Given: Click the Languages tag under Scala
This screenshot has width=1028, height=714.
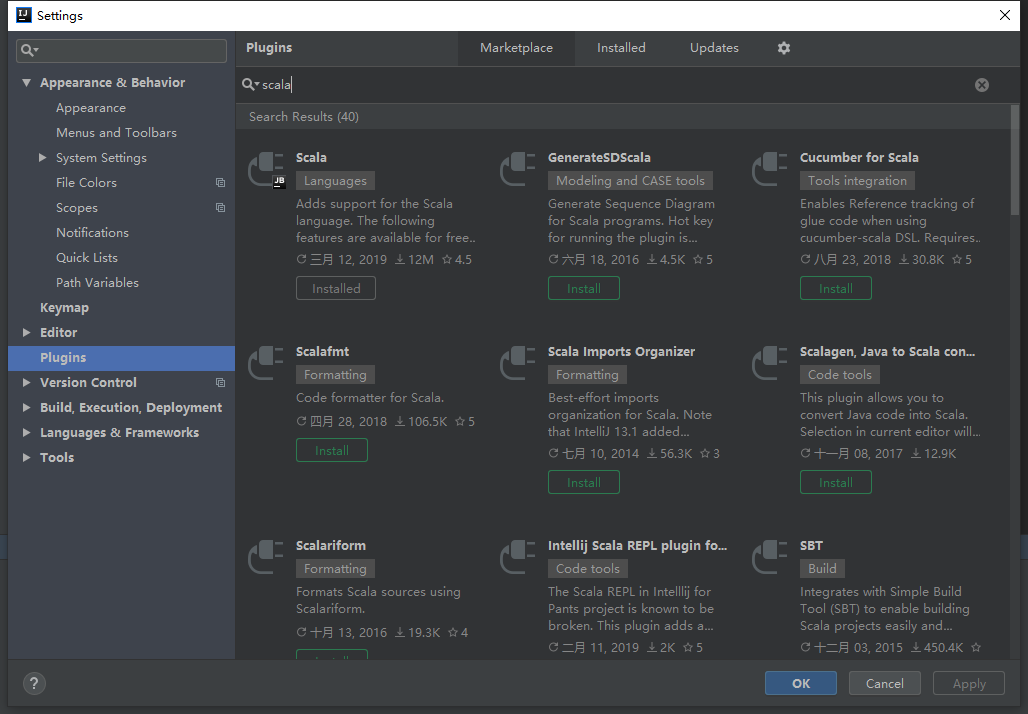Looking at the screenshot, I should tap(335, 181).
